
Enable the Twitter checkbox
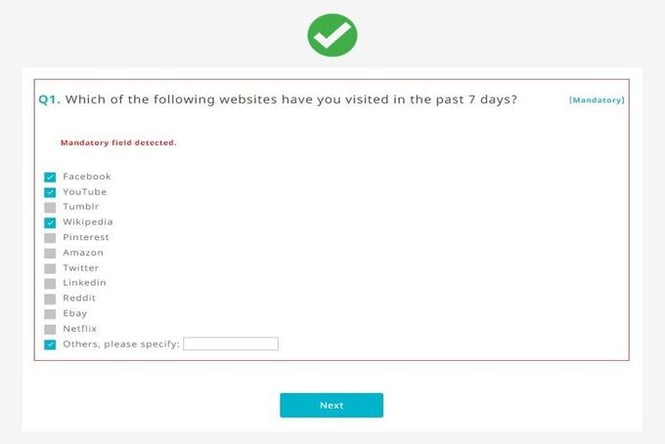[50, 268]
